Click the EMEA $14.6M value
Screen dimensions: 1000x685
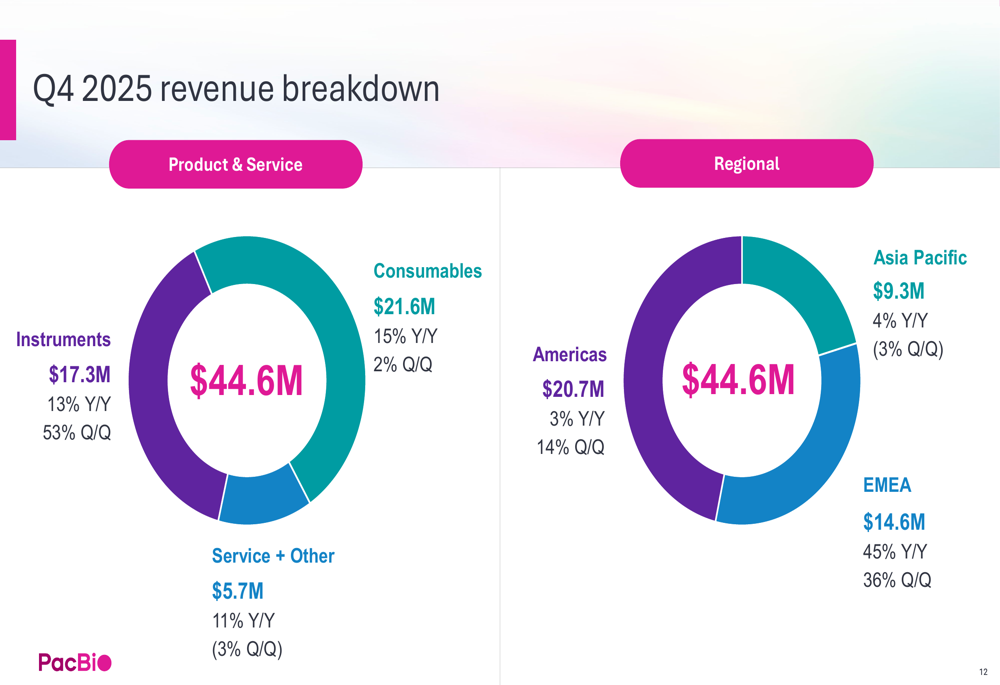click(894, 522)
